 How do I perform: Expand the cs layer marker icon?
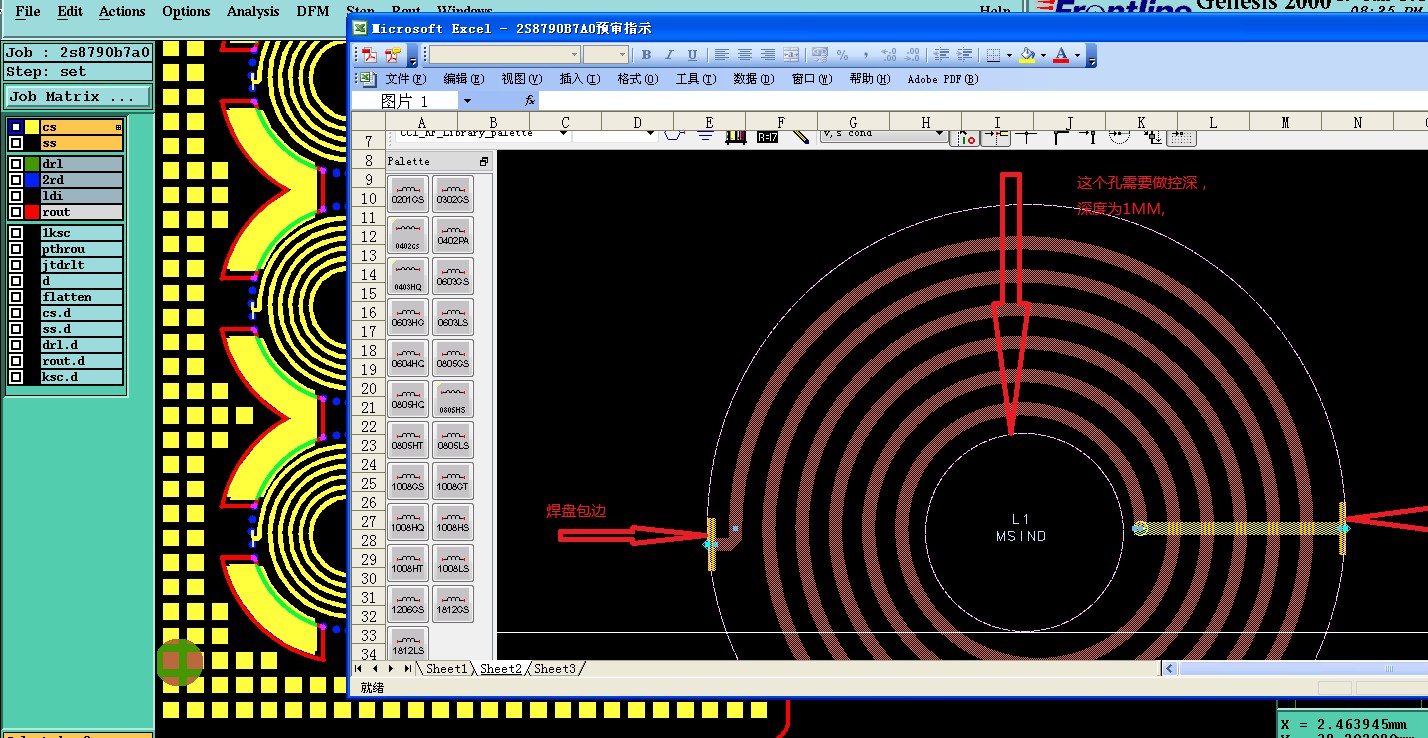[118, 127]
